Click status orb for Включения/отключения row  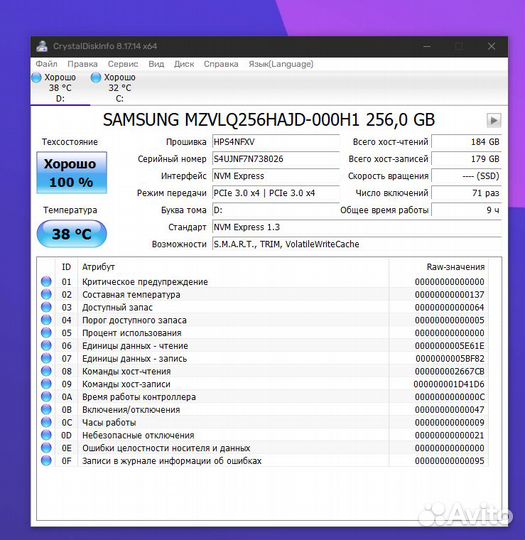[x=46, y=409]
